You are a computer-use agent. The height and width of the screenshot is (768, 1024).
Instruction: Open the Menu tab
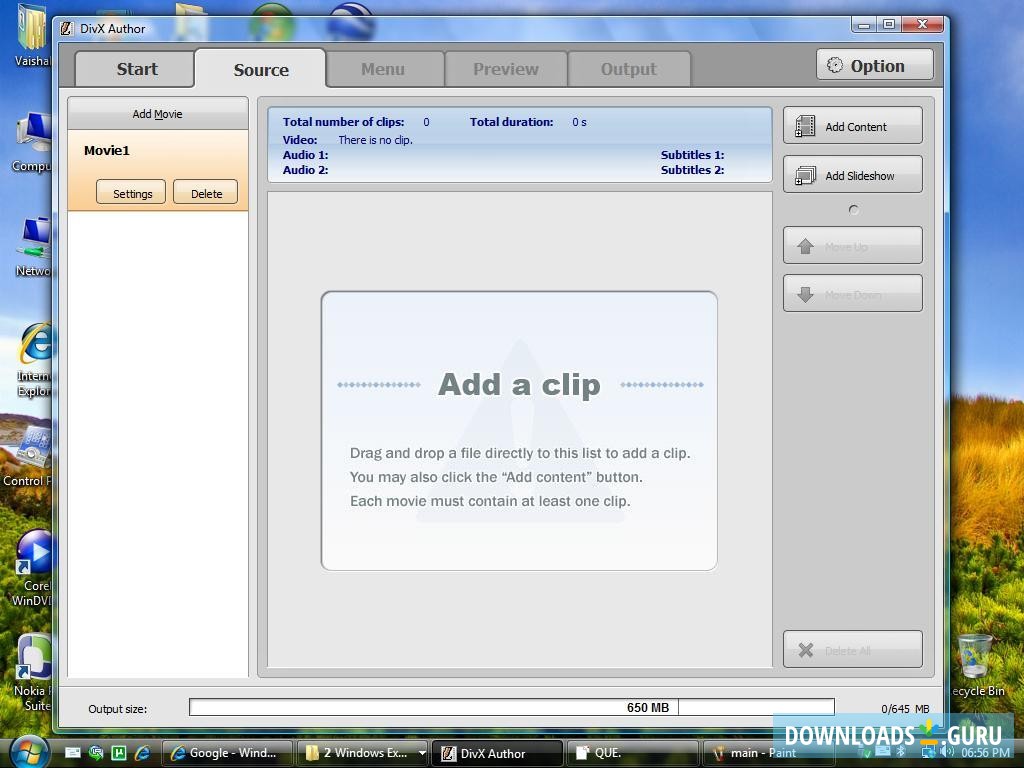[x=383, y=69]
